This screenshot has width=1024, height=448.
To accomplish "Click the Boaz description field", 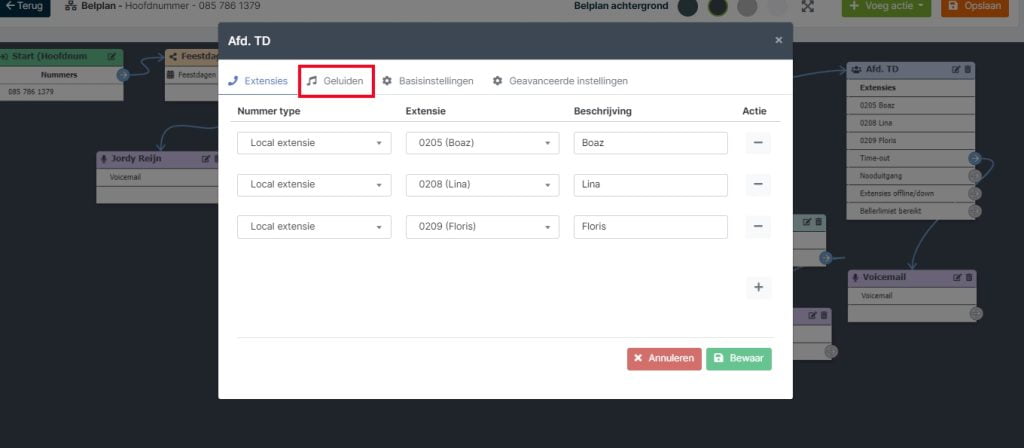I will pyautogui.click(x=650, y=143).
